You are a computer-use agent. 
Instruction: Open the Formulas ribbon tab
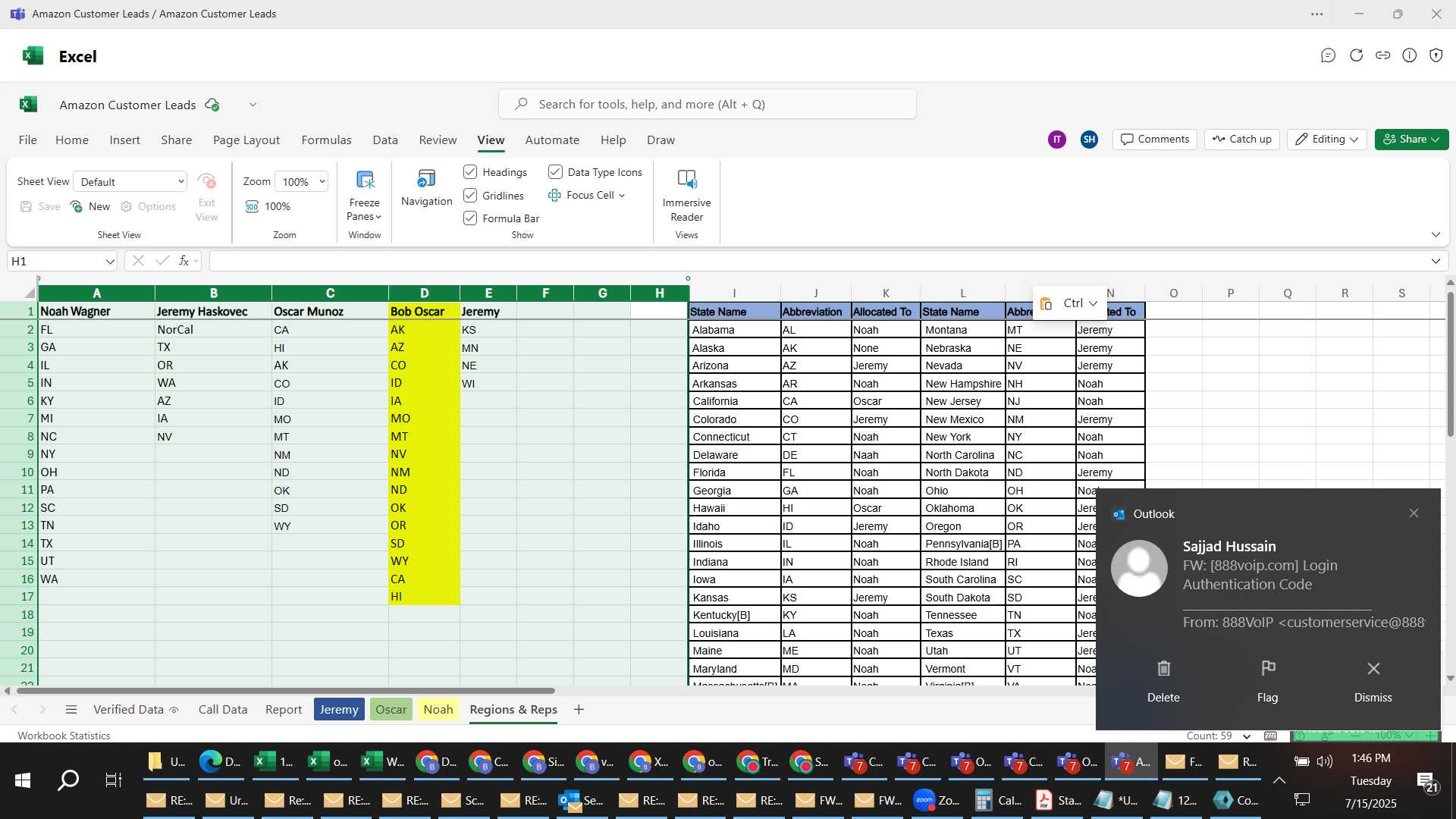pos(326,140)
